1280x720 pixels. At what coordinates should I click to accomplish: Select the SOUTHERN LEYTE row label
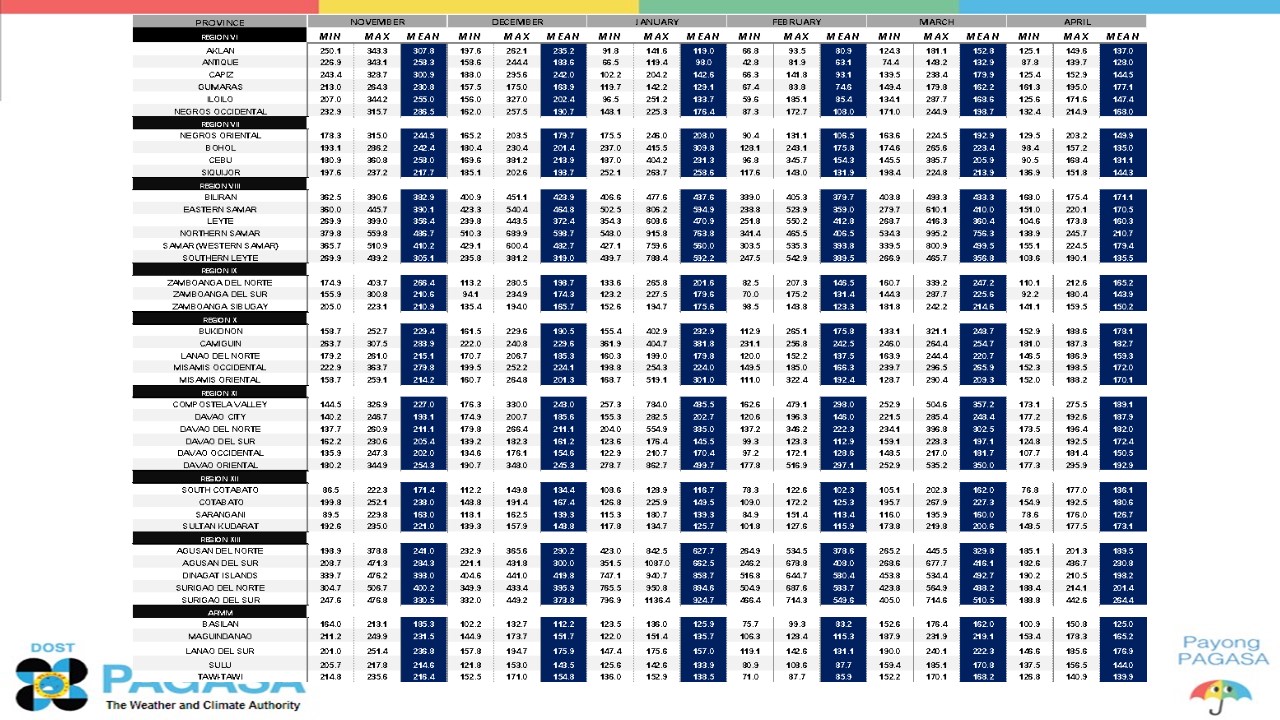point(220,258)
